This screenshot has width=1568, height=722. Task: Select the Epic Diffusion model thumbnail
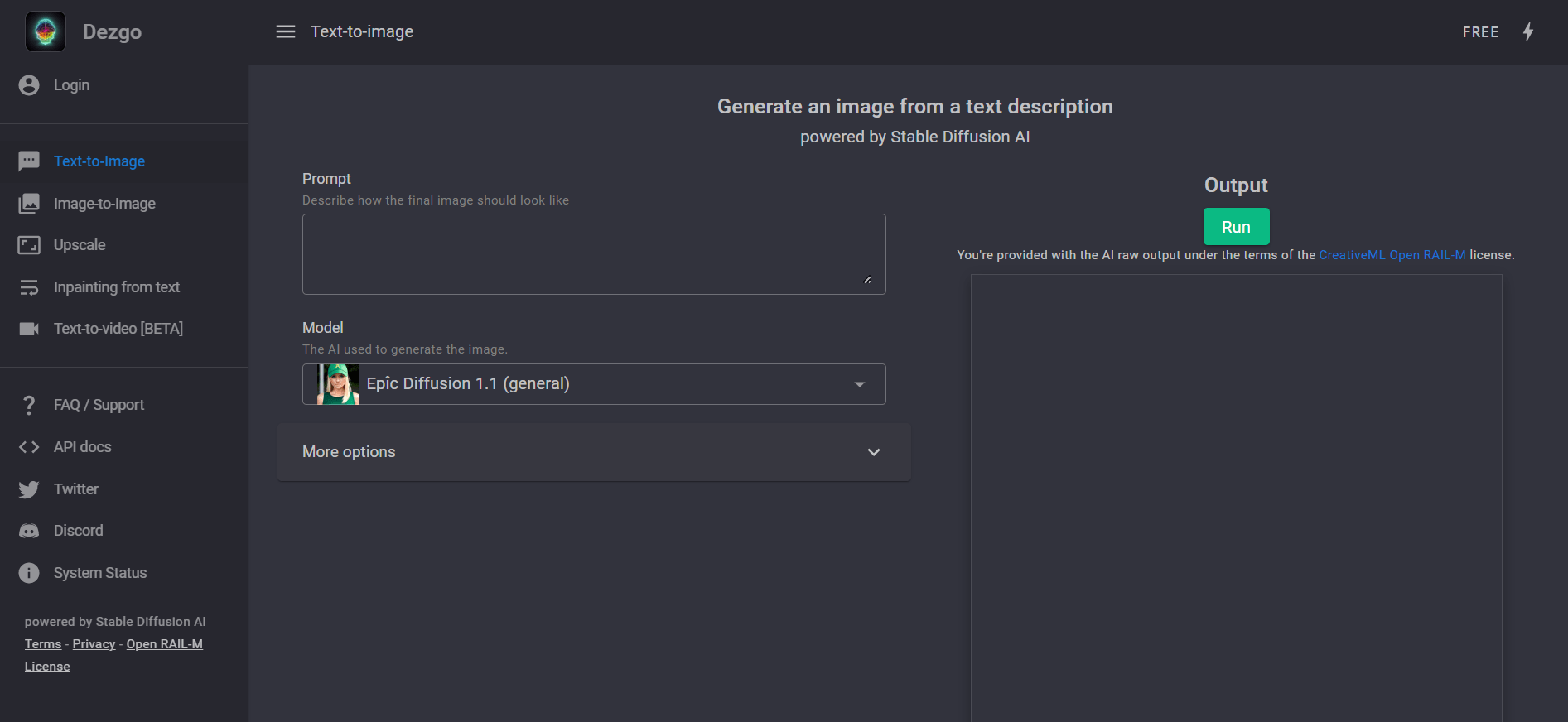click(x=338, y=384)
